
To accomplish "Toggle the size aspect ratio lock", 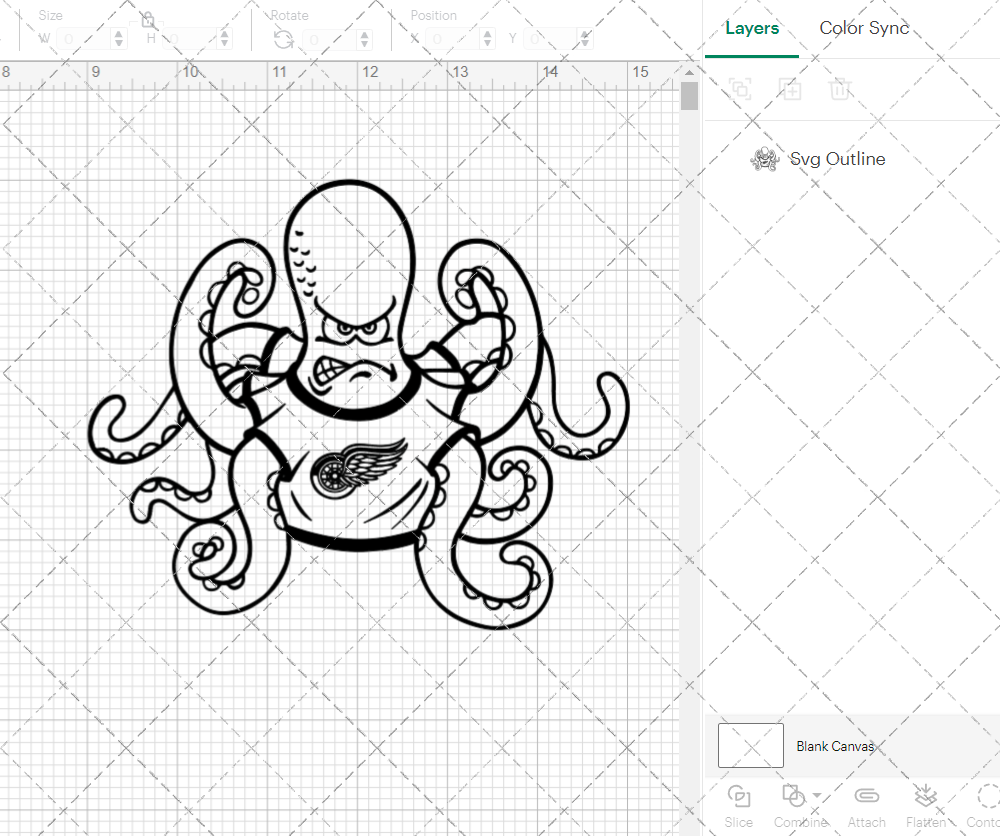I will 148,19.
